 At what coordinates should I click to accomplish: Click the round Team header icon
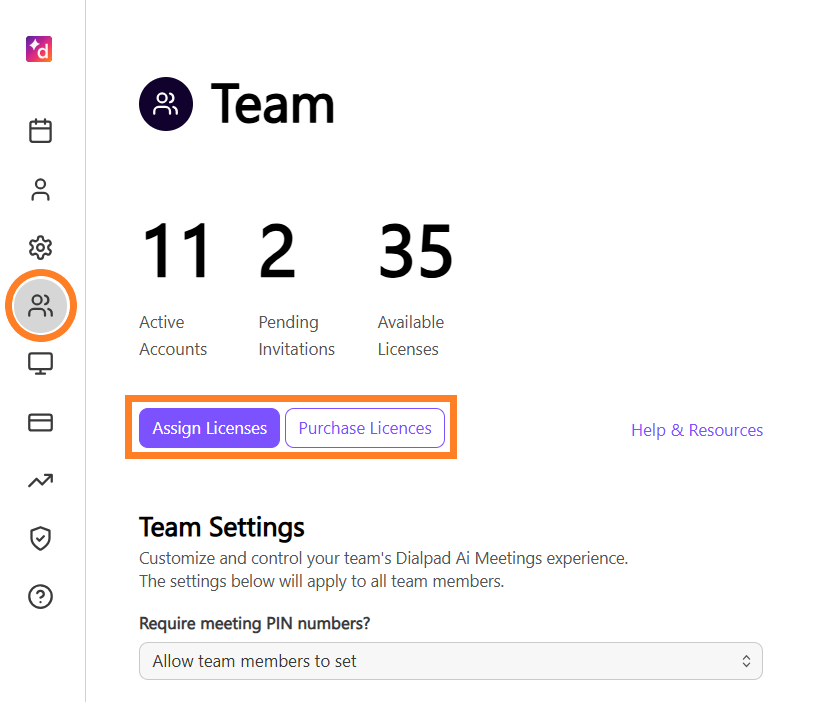tap(166, 104)
